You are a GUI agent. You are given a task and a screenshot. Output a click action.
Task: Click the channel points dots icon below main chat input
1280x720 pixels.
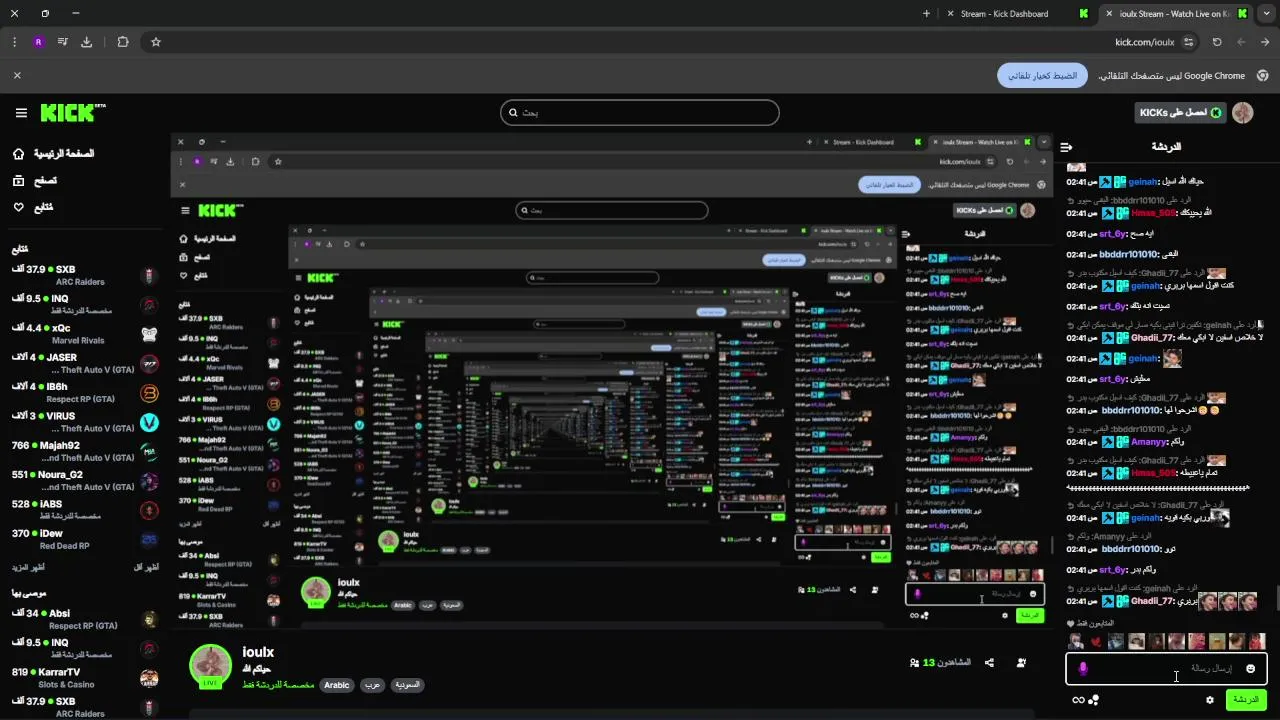coord(1094,700)
